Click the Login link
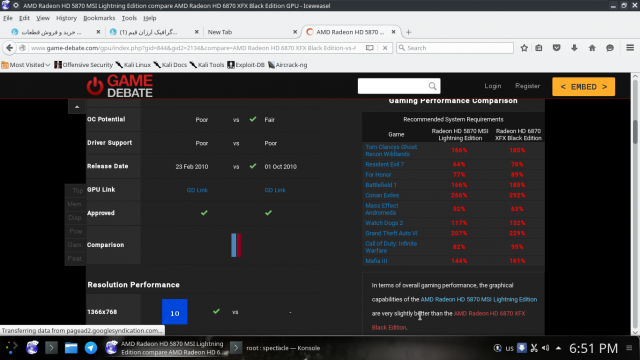Screen dimensions: 640x360 point(493,86)
